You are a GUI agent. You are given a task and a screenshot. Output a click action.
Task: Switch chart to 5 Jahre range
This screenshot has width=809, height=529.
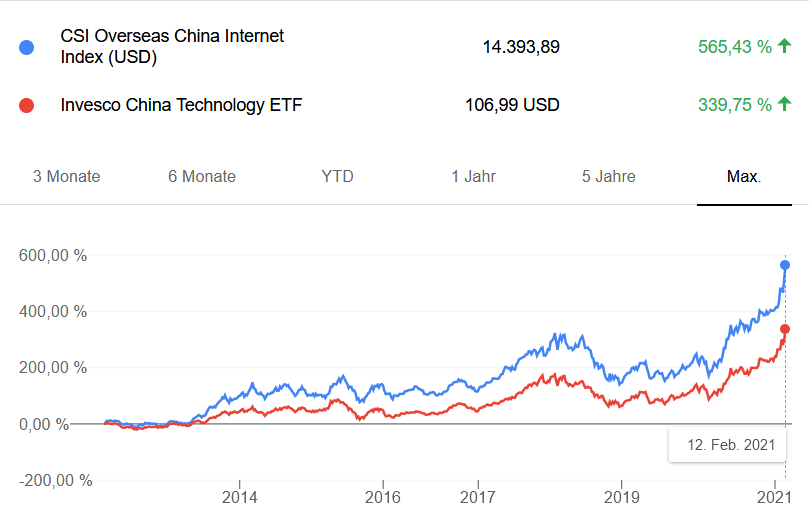coord(608,177)
